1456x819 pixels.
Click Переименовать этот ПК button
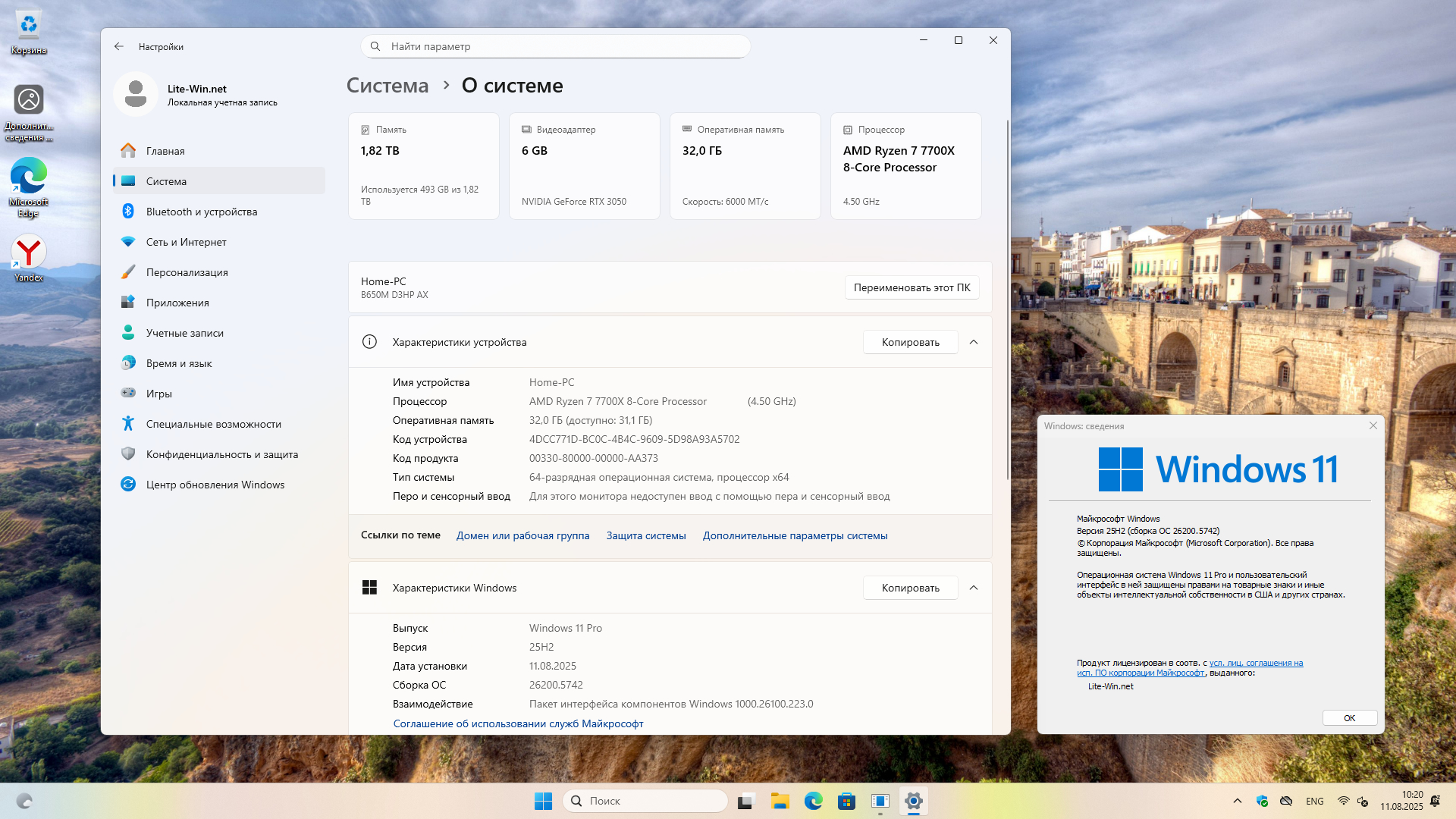pyautogui.click(x=912, y=287)
